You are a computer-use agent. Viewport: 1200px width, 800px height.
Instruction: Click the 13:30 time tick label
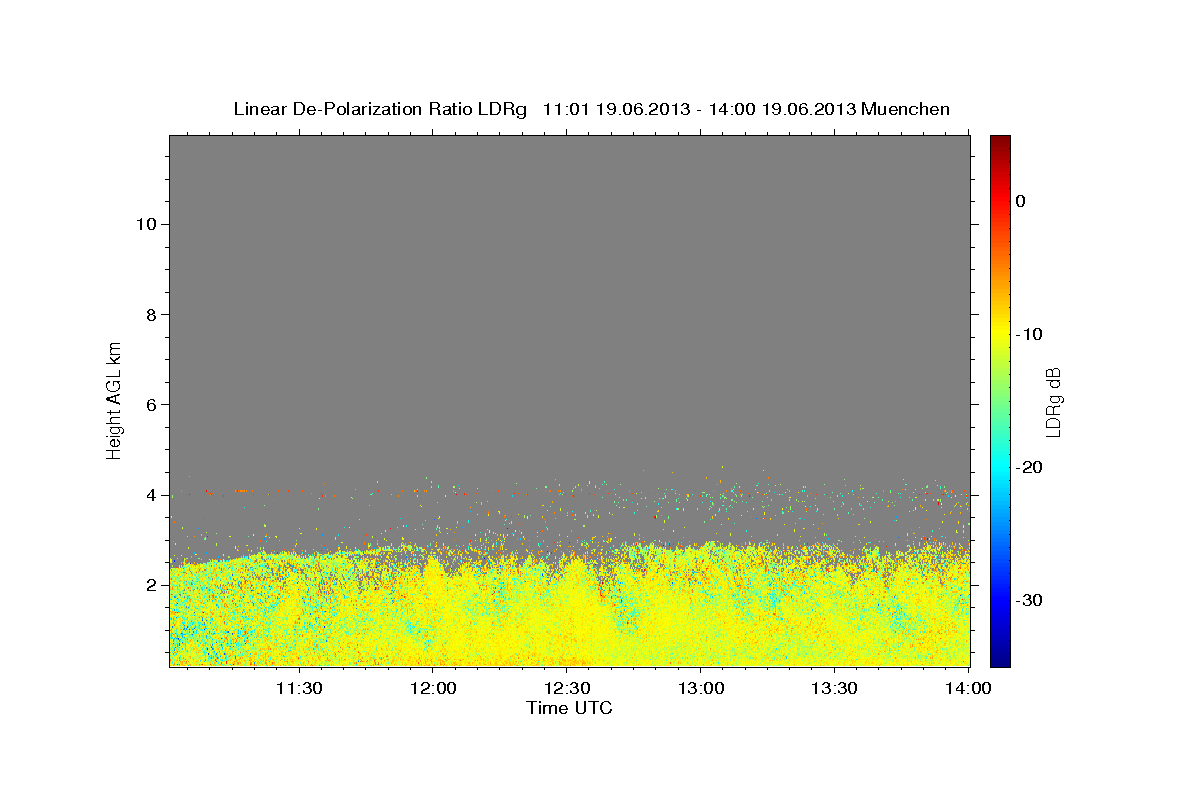pyautogui.click(x=834, y=688)
